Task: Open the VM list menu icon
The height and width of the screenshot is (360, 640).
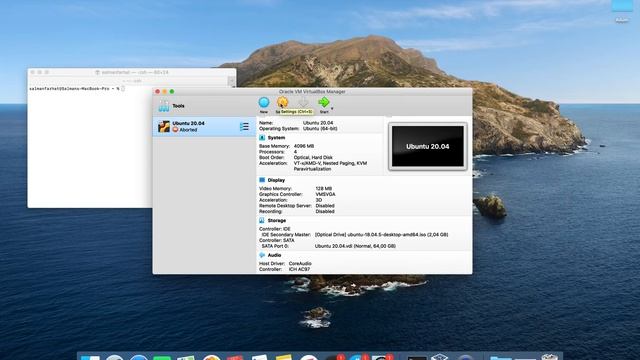Action: [x=244, y=127]
